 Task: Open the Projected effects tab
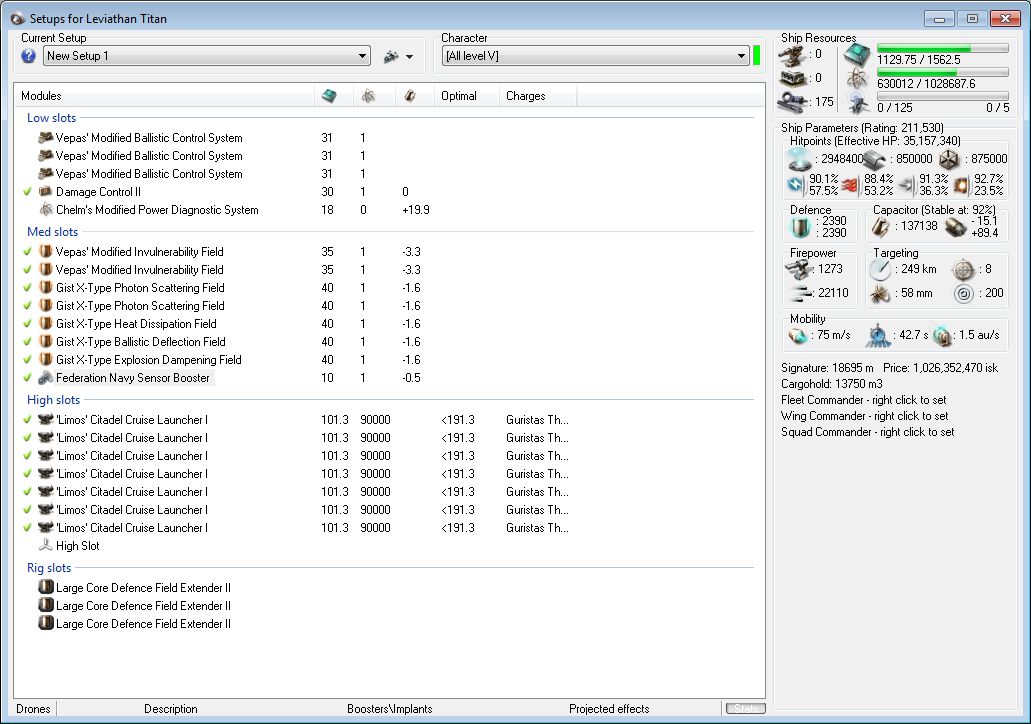click(x=610, y=709)
